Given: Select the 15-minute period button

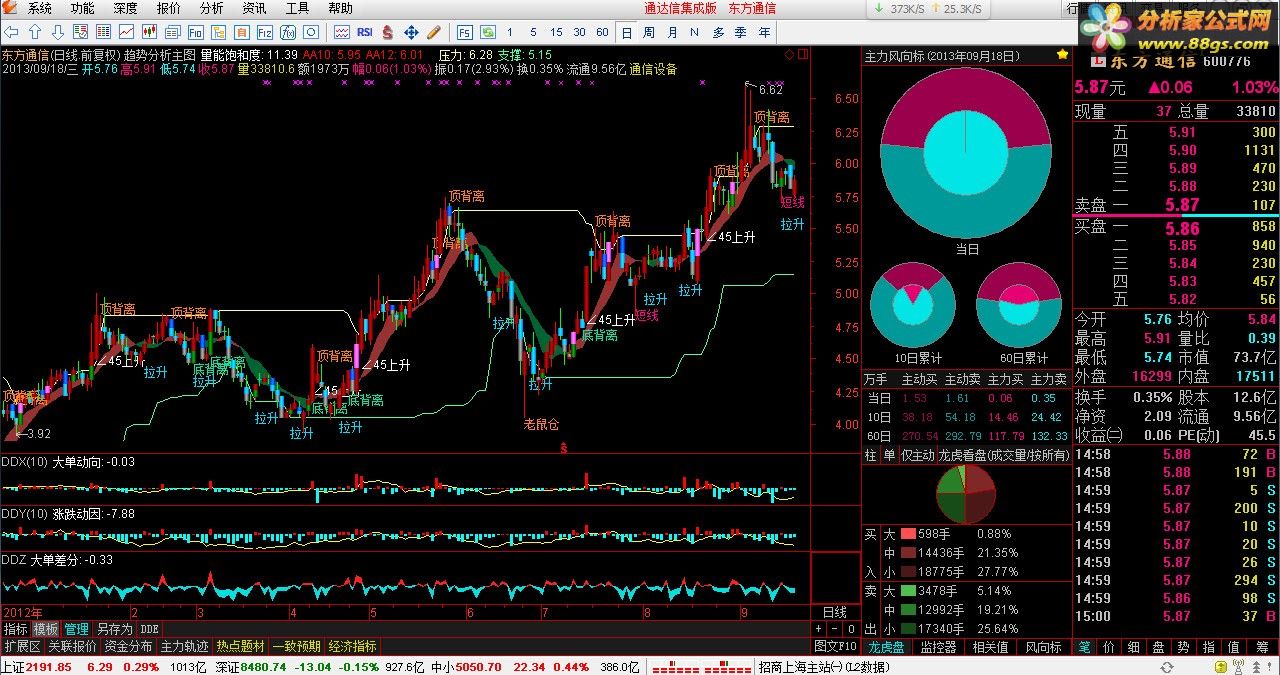Looking at the screenshot, I should tap(556, 32).
